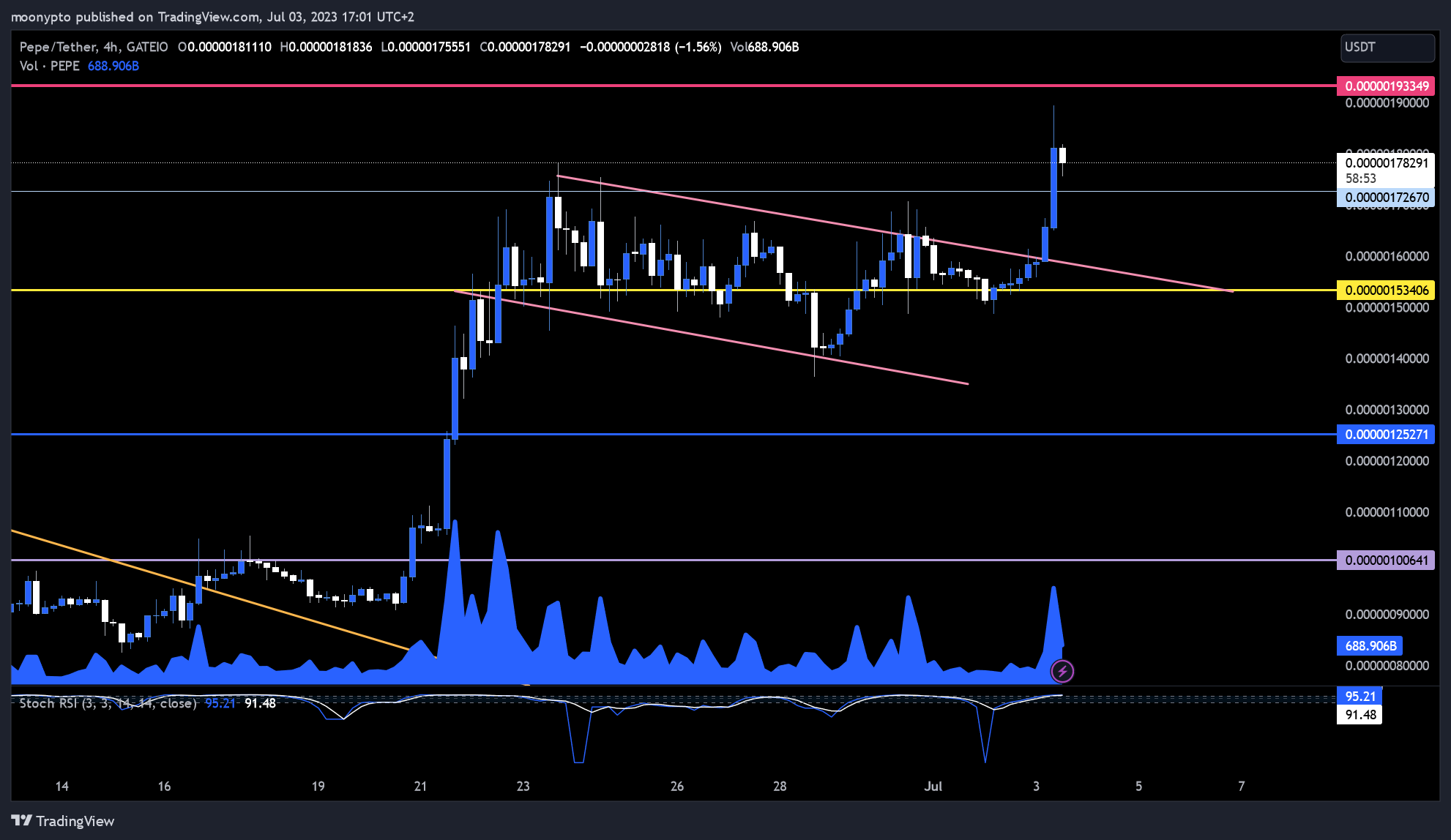Click date 16 on the time axis
The height and width of the screenshot is (840, 1451).
pyautogui.click(x=165, y=787)
